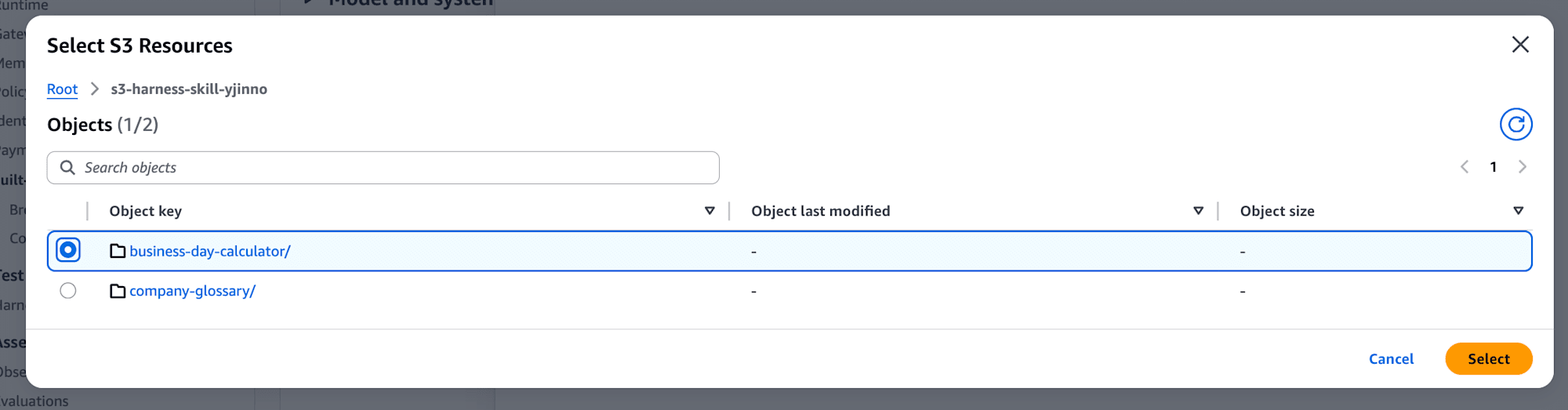Go to the next objects page
This screenshot has height=410, width=1568.
1523,167
